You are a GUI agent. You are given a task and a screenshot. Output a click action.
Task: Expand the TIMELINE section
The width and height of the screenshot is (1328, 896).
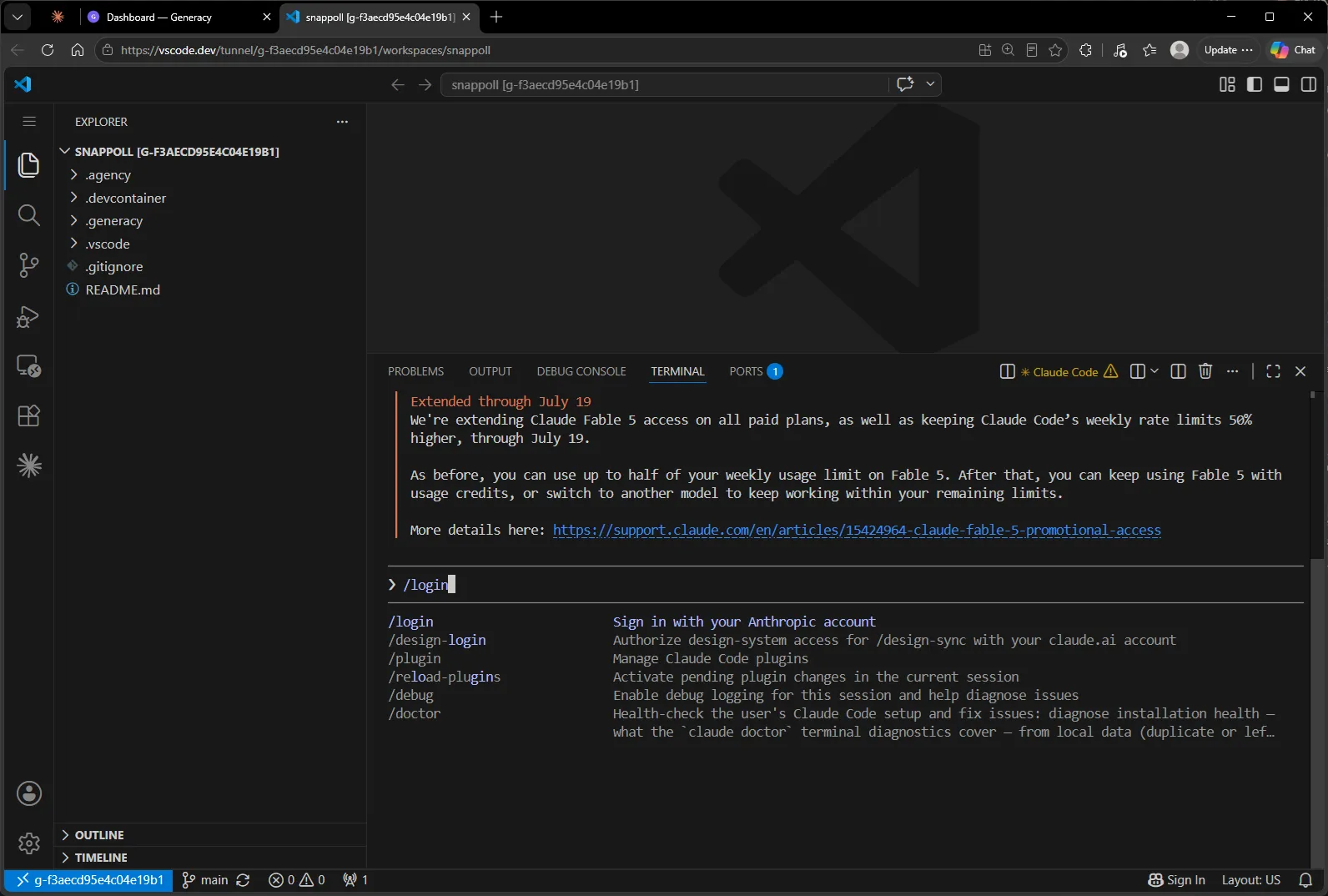[209, 858]
